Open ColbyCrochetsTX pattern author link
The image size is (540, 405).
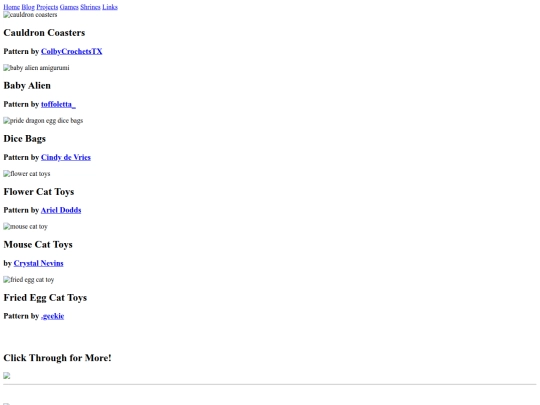click(x=72, y=51)
